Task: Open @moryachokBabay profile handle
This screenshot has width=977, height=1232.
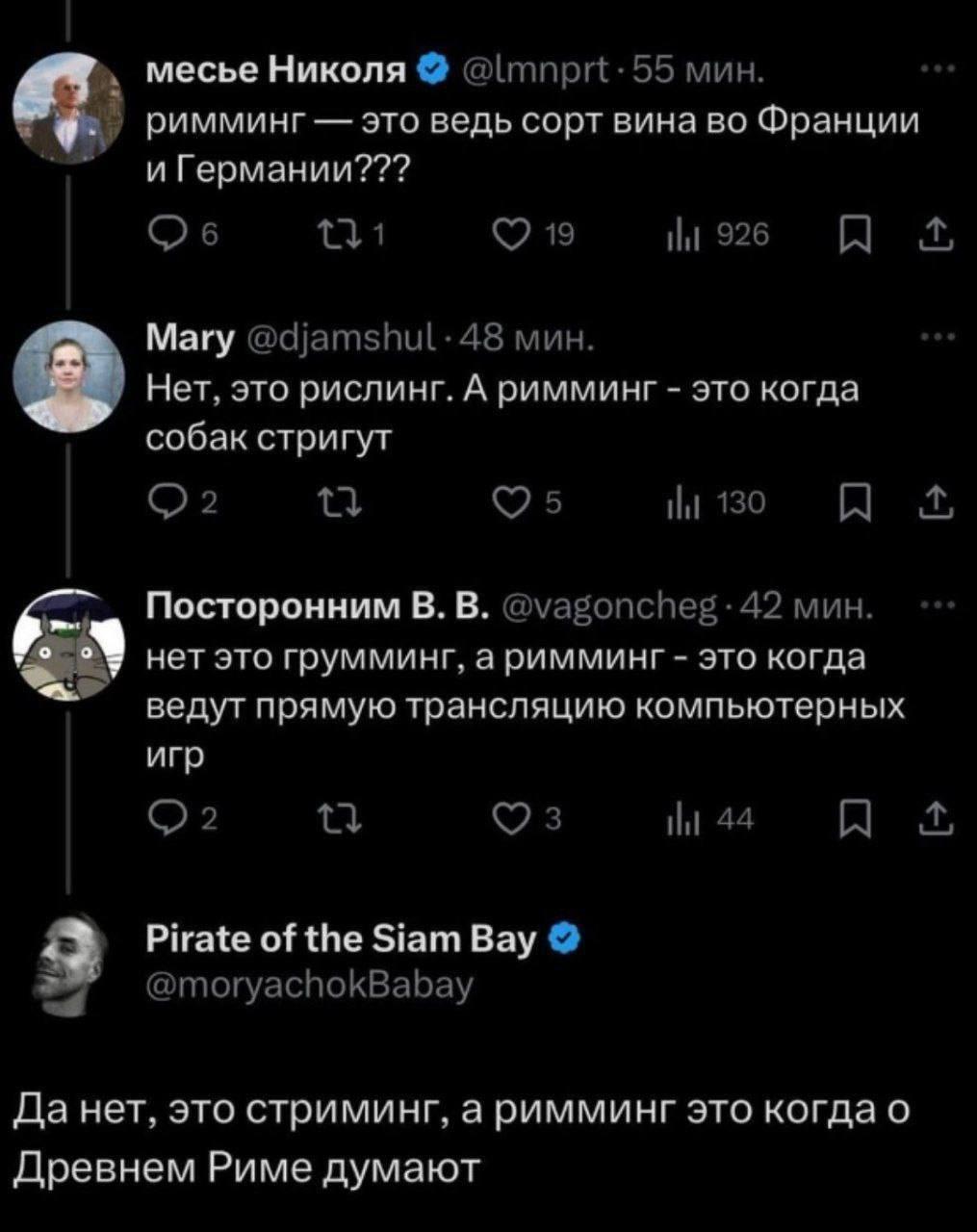Action: 308,986
